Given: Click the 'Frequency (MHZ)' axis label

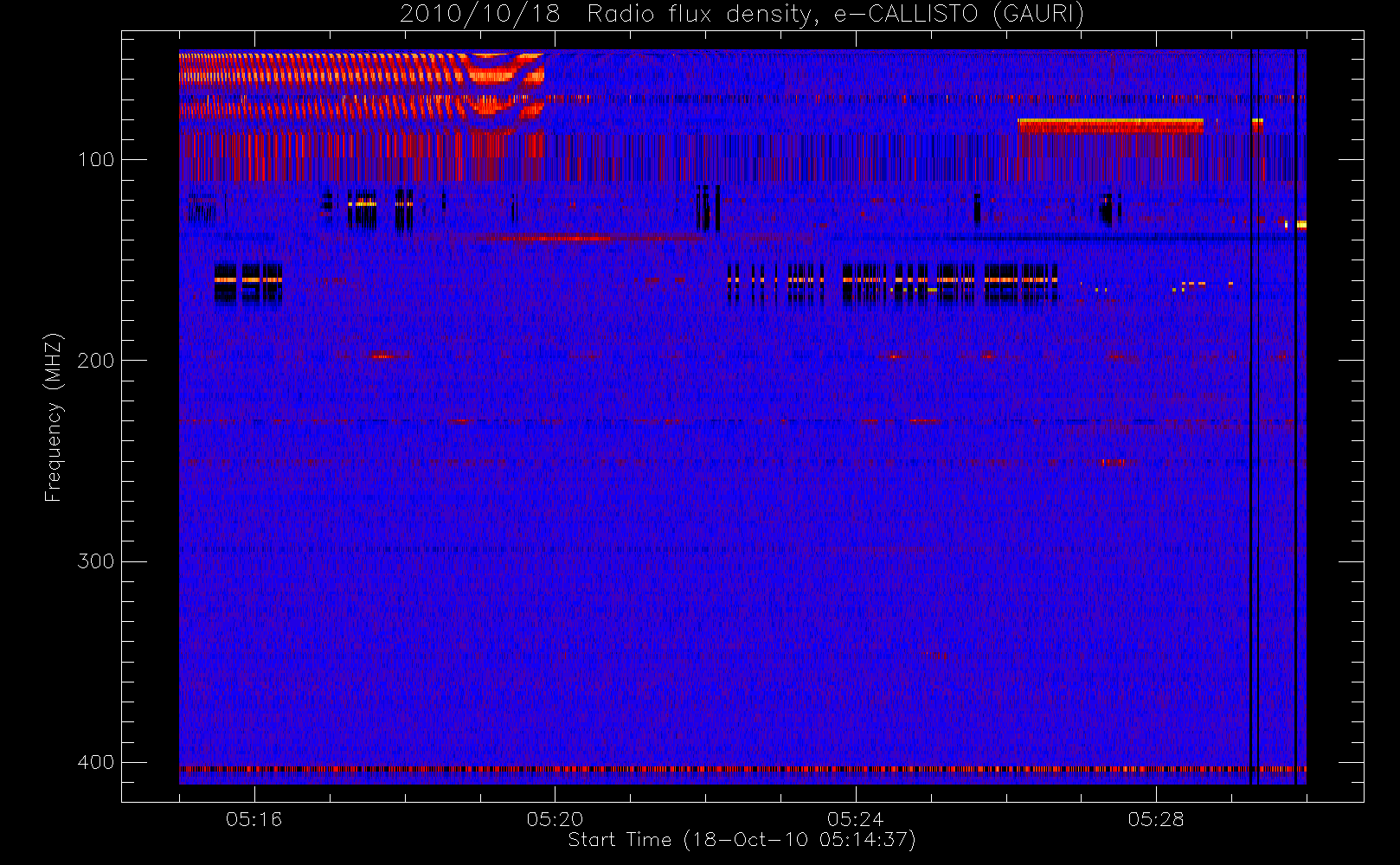Looking at the screenshot, I should click(x=54, y=417).
